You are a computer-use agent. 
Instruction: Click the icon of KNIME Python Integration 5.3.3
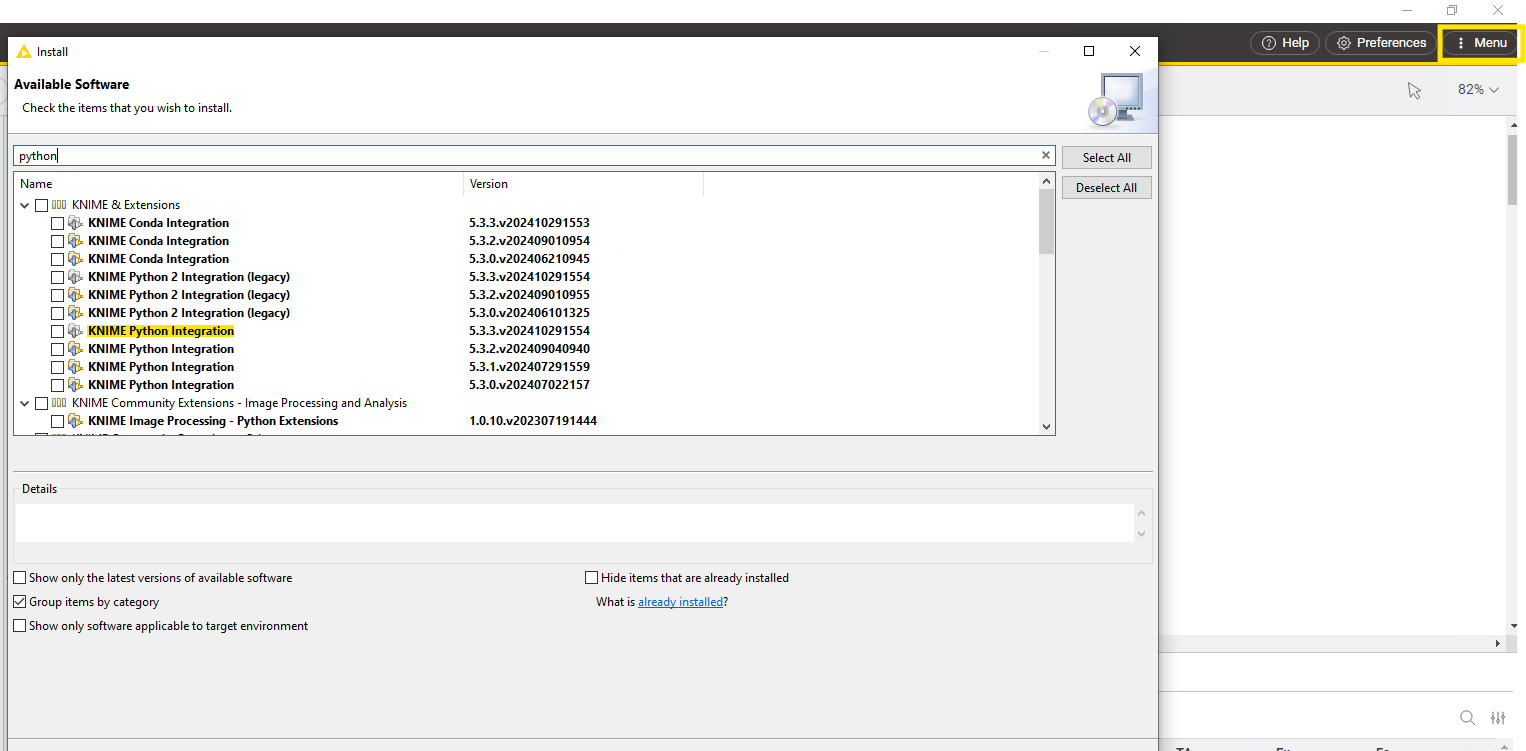(x=75, y=331)
